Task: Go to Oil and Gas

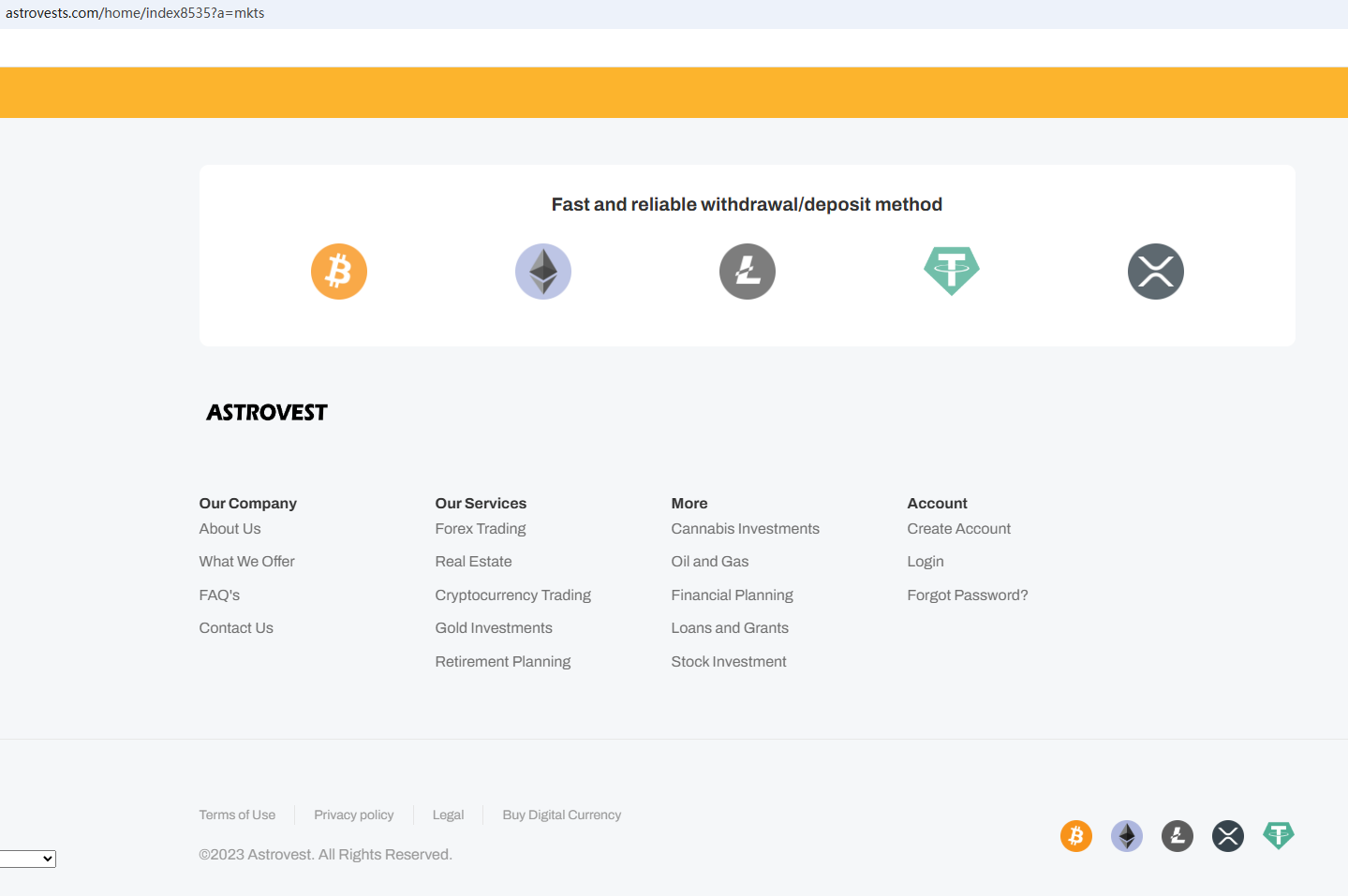Action: coord(710,562)
